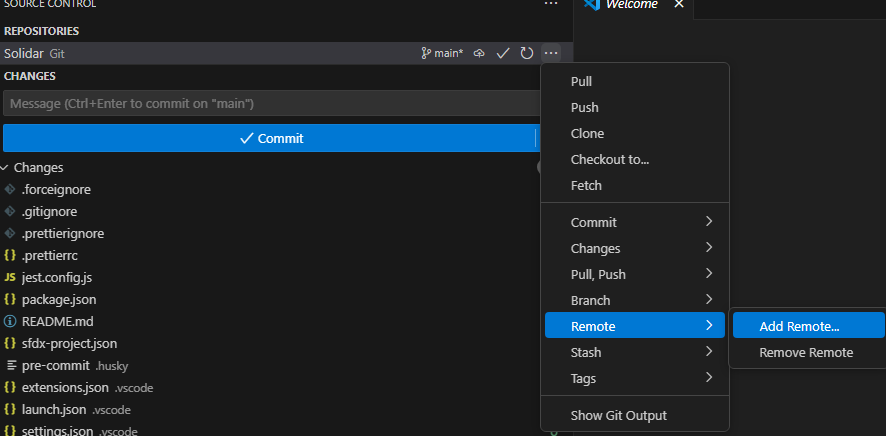Expand the Remote submenu arrow

tap(709, 325)
